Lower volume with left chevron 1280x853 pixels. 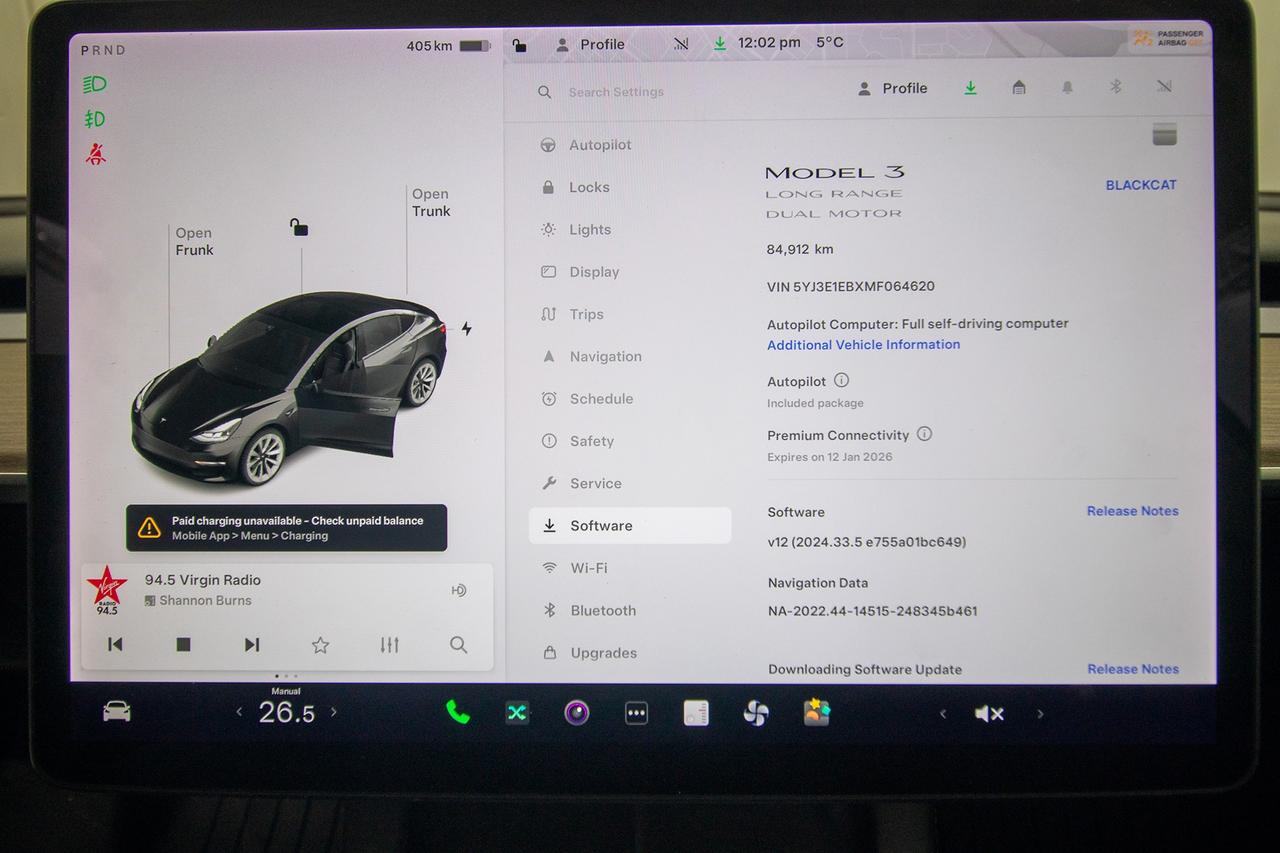[x=942, y=714]
